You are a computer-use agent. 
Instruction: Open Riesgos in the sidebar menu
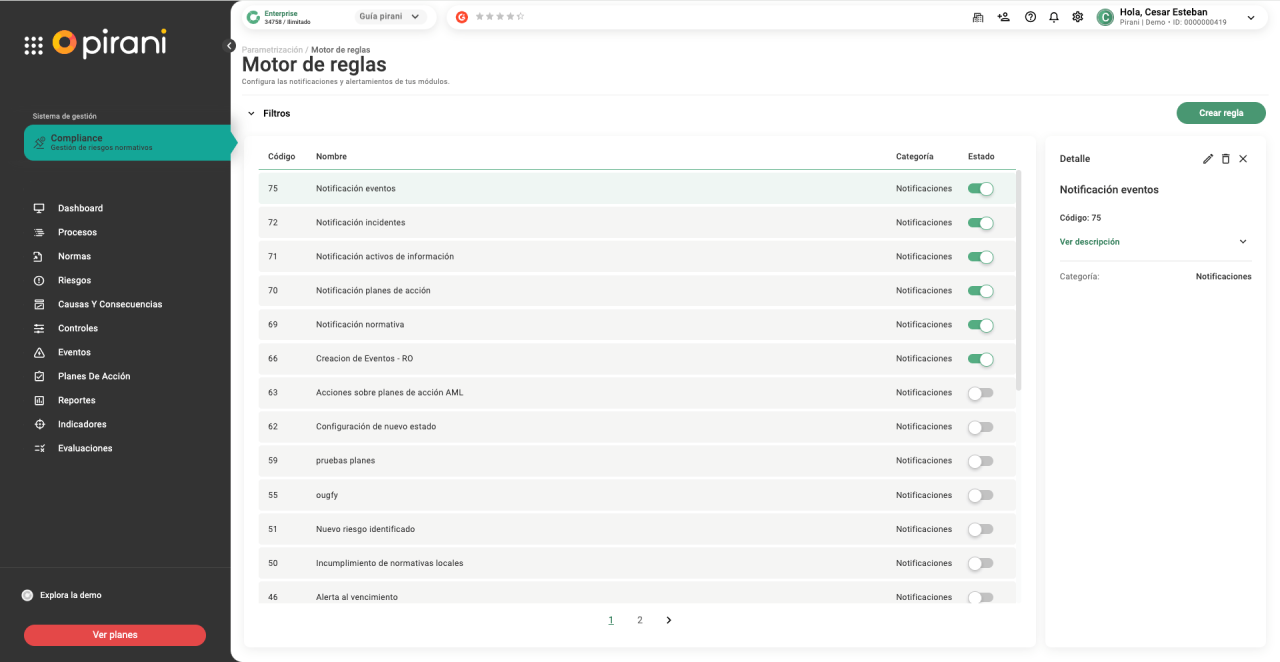coord(74,281)
